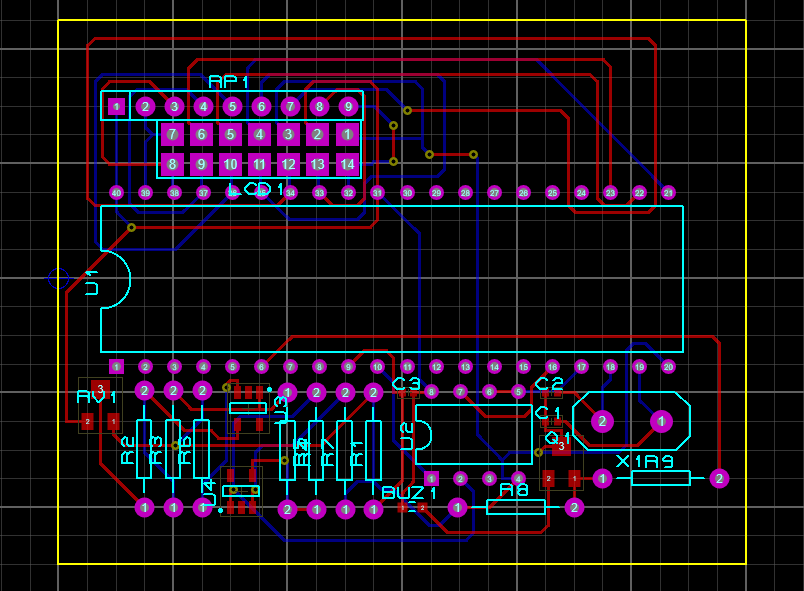Click the R6 resistor label
This screenshot has height=591, width=804.
(185, 450)
